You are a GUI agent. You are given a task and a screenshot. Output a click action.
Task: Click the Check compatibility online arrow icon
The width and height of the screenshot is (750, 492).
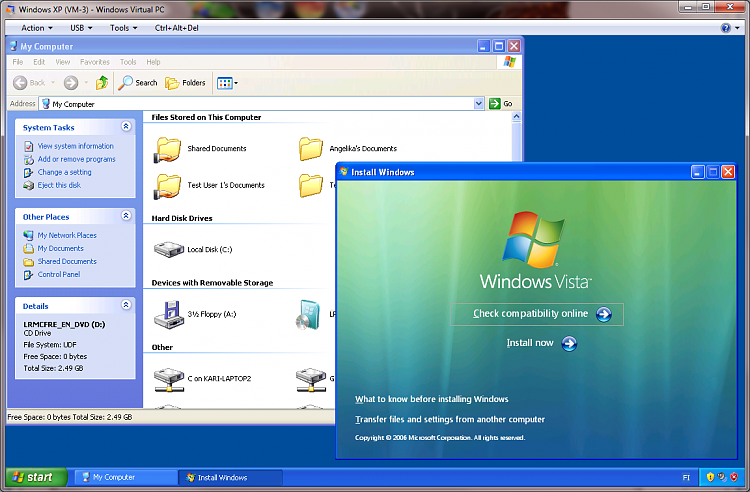(604, 314)
